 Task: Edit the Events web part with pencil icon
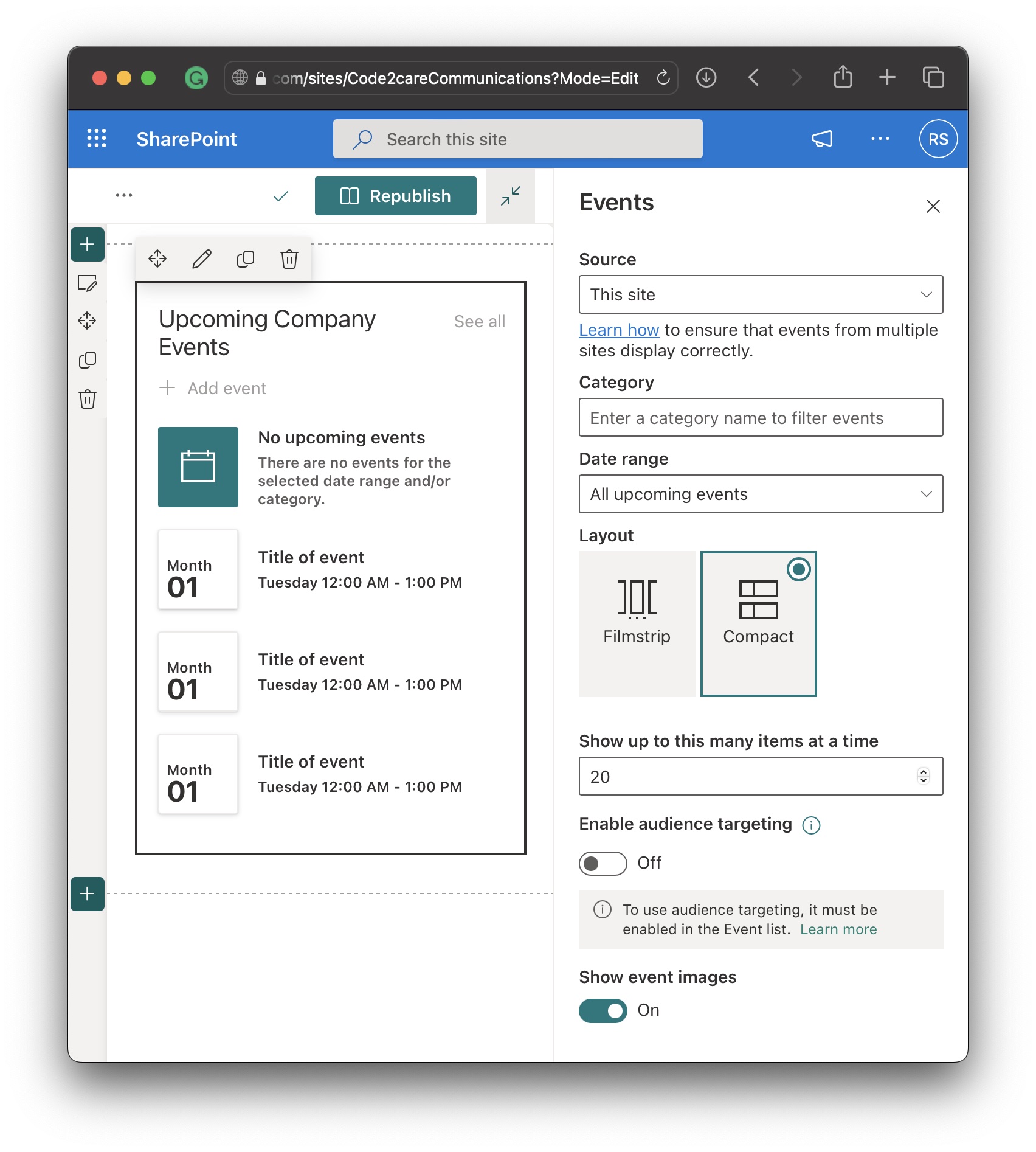[x=202, y=259]
